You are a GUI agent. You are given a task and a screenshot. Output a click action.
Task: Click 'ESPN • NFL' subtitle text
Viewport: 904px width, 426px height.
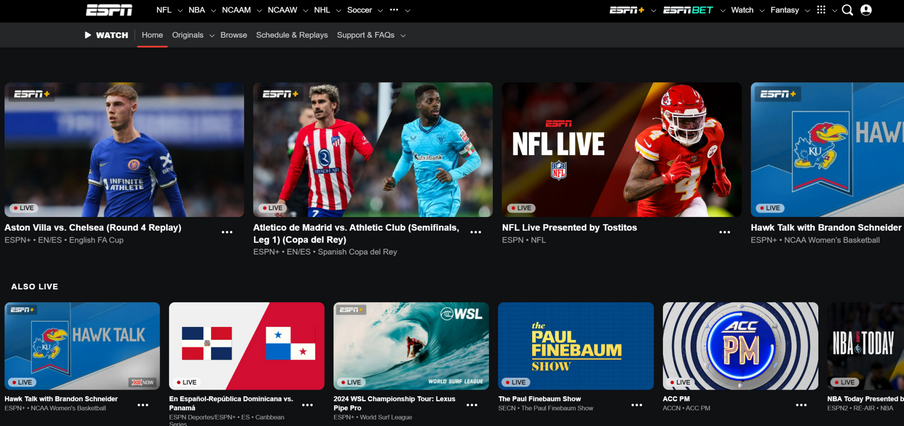(523, 240)
